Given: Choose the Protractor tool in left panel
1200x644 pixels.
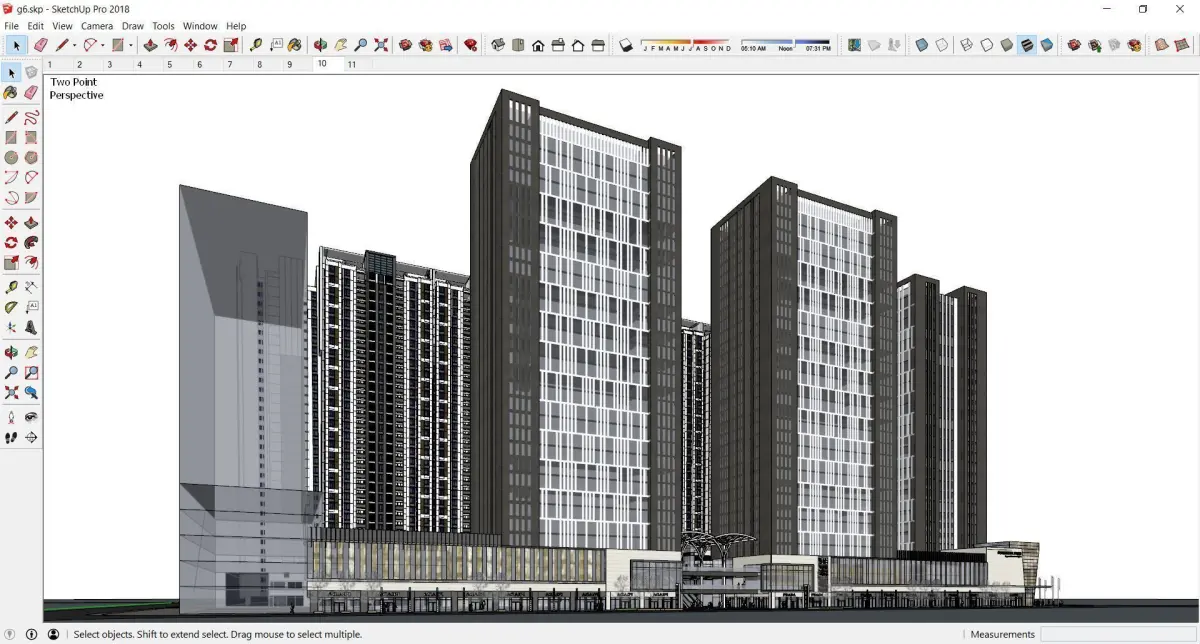Looking at the screenshot, I should pyautogui.click(x=11, y=307).
